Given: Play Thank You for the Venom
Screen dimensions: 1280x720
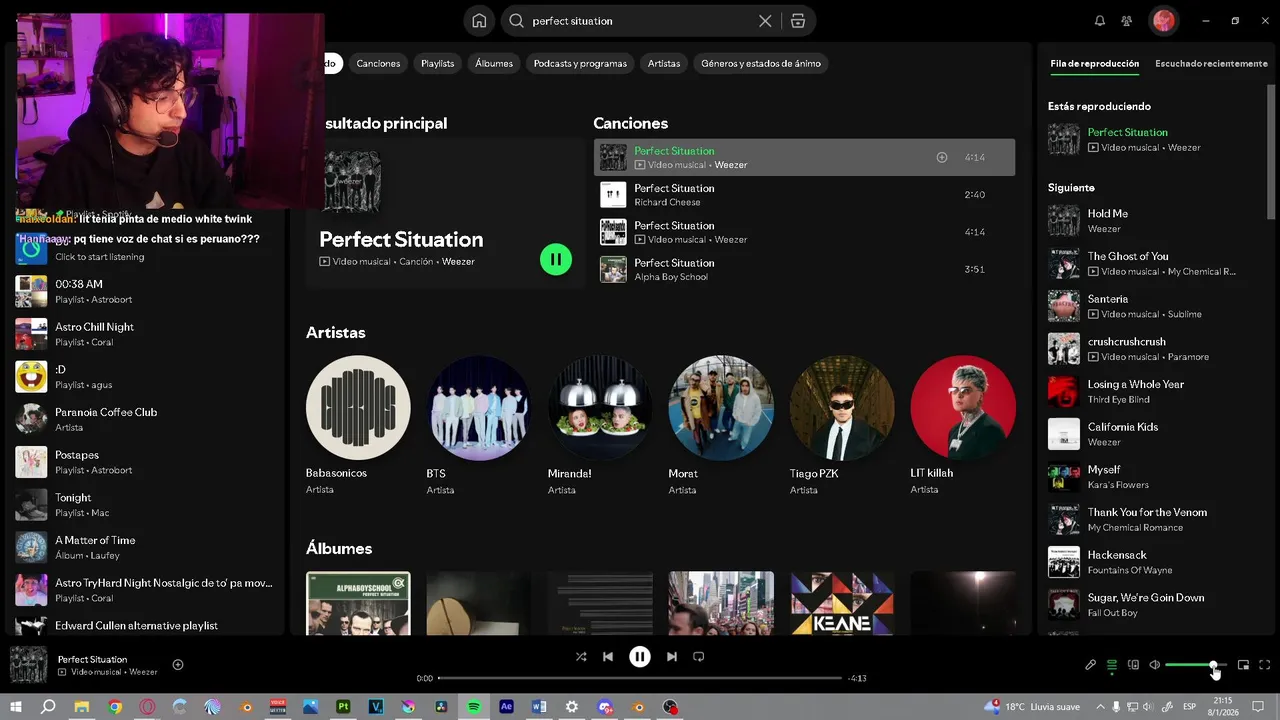Looking at the screenshot, I should point(1155,520).
